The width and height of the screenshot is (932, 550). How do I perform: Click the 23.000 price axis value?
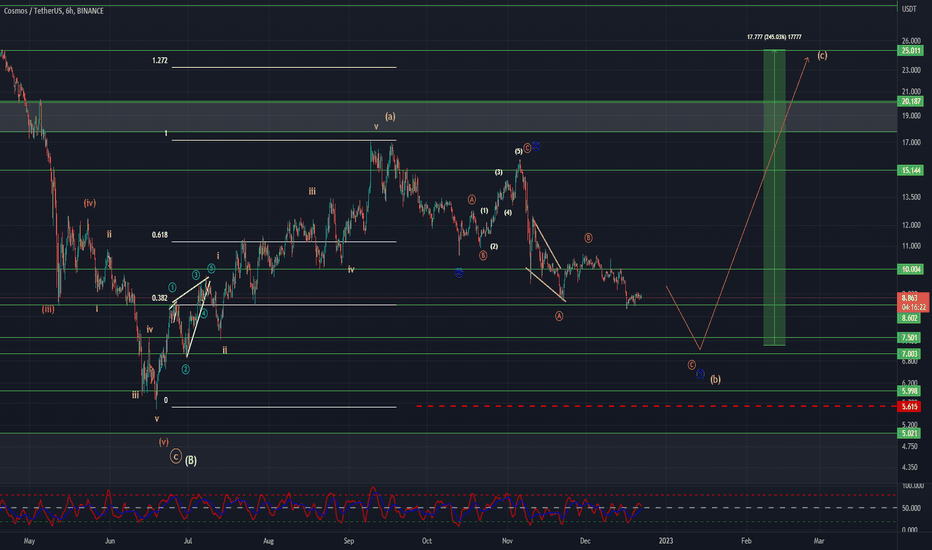click(911, 70)
